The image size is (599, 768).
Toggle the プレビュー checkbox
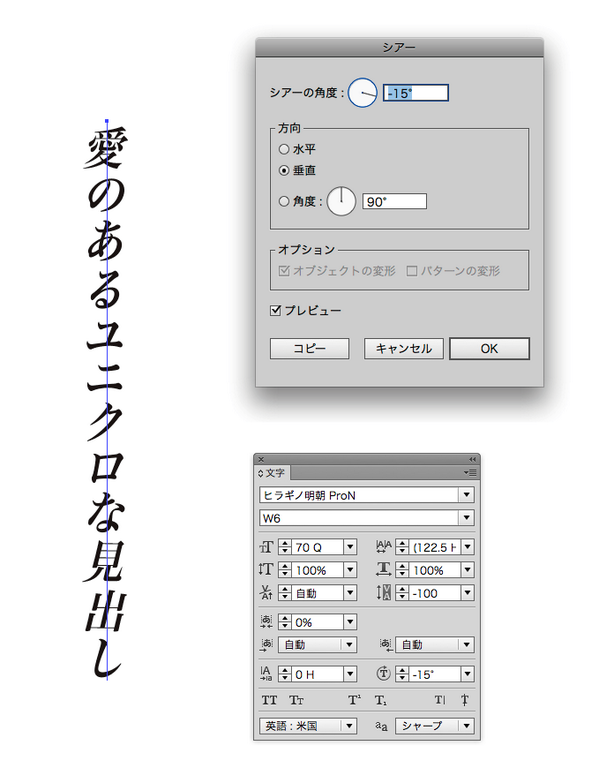click(x=275, y=310)
